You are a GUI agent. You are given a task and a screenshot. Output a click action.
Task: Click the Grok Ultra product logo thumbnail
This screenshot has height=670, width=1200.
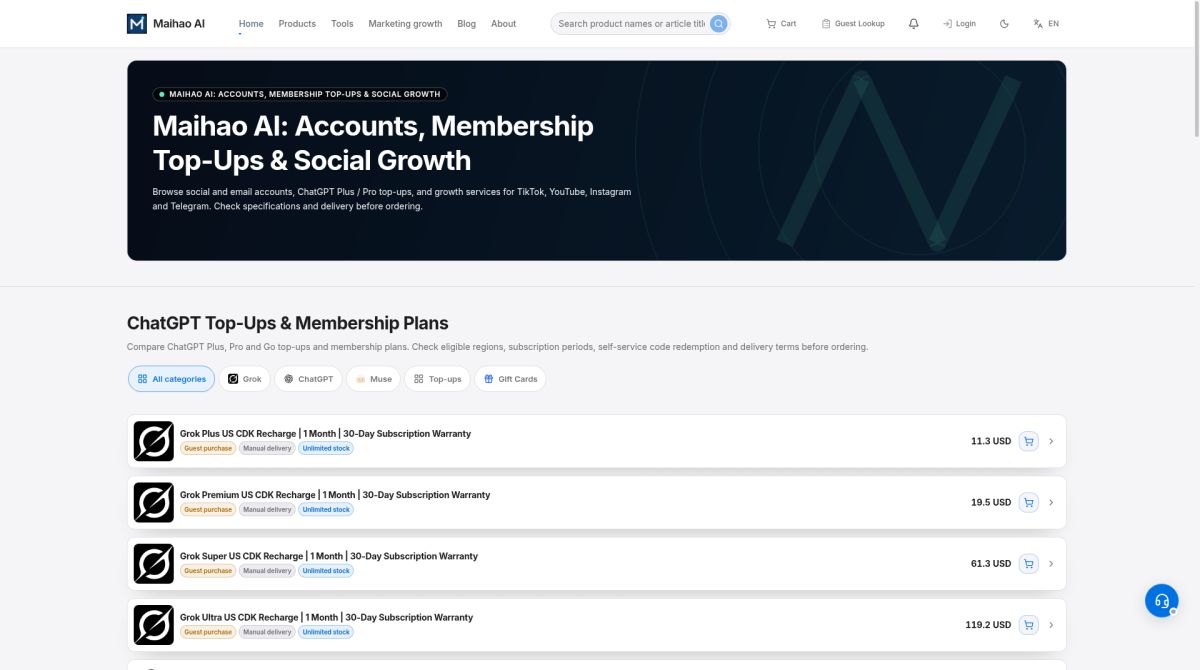coord(154,625)
